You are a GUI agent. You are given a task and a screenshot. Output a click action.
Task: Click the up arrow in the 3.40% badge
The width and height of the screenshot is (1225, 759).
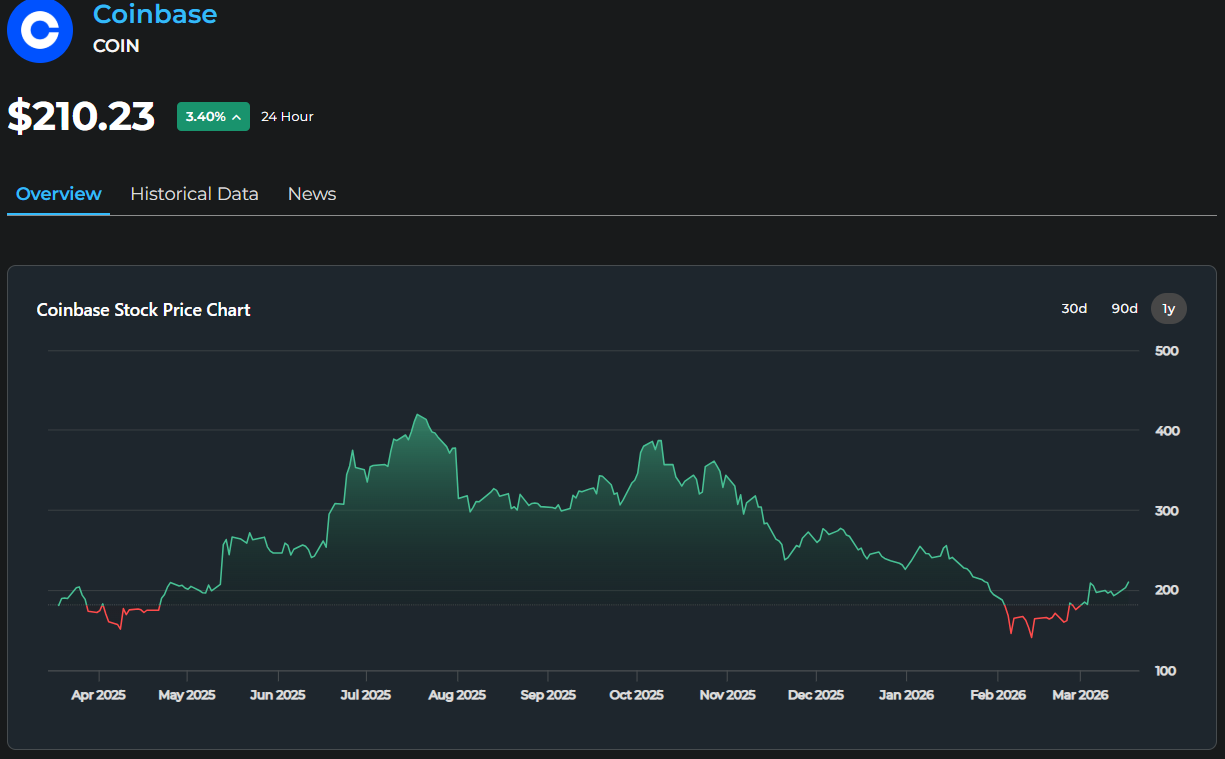237,117
